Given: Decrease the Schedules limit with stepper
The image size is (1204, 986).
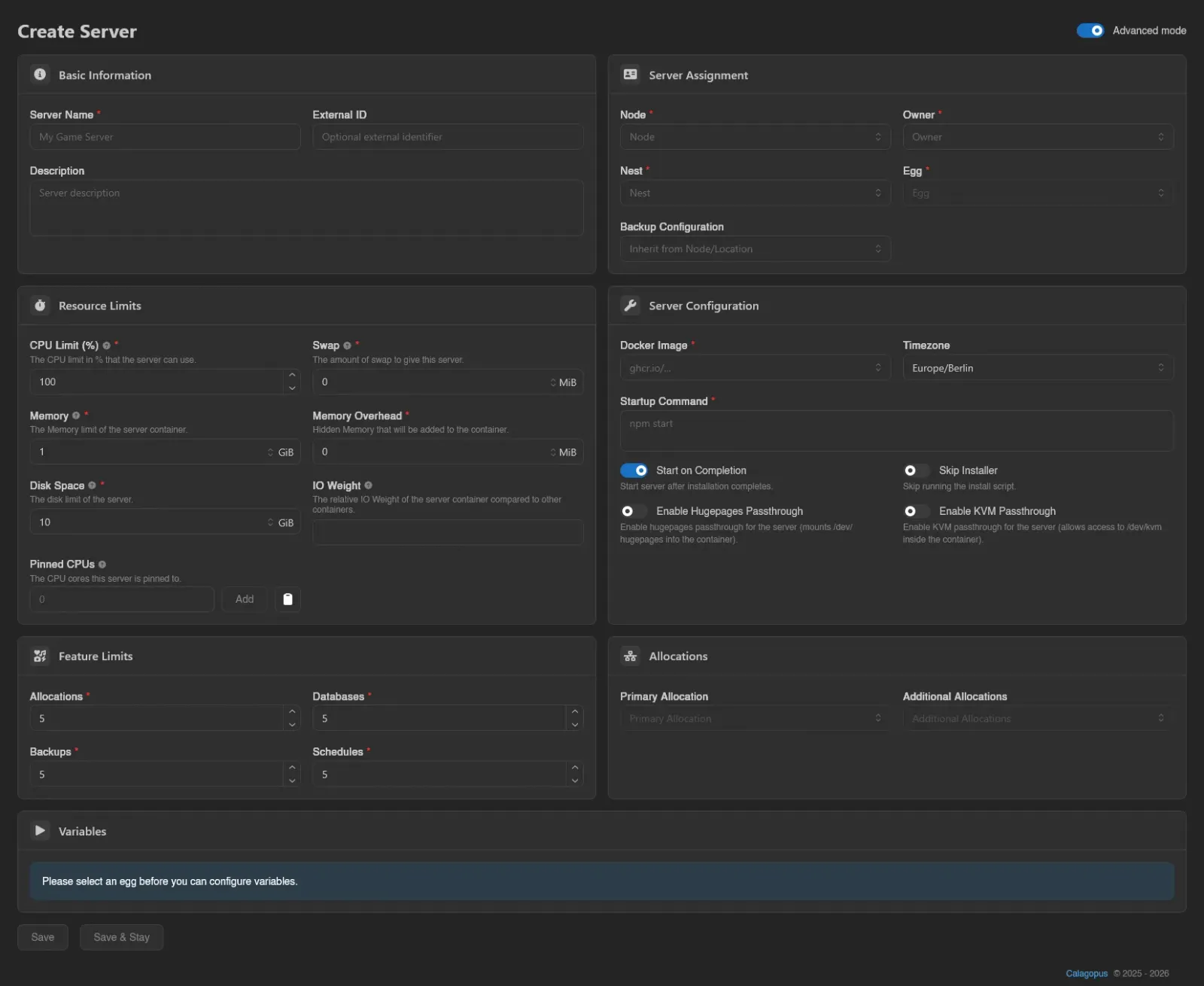Looking at the screenshot, I should pos(575,781).
